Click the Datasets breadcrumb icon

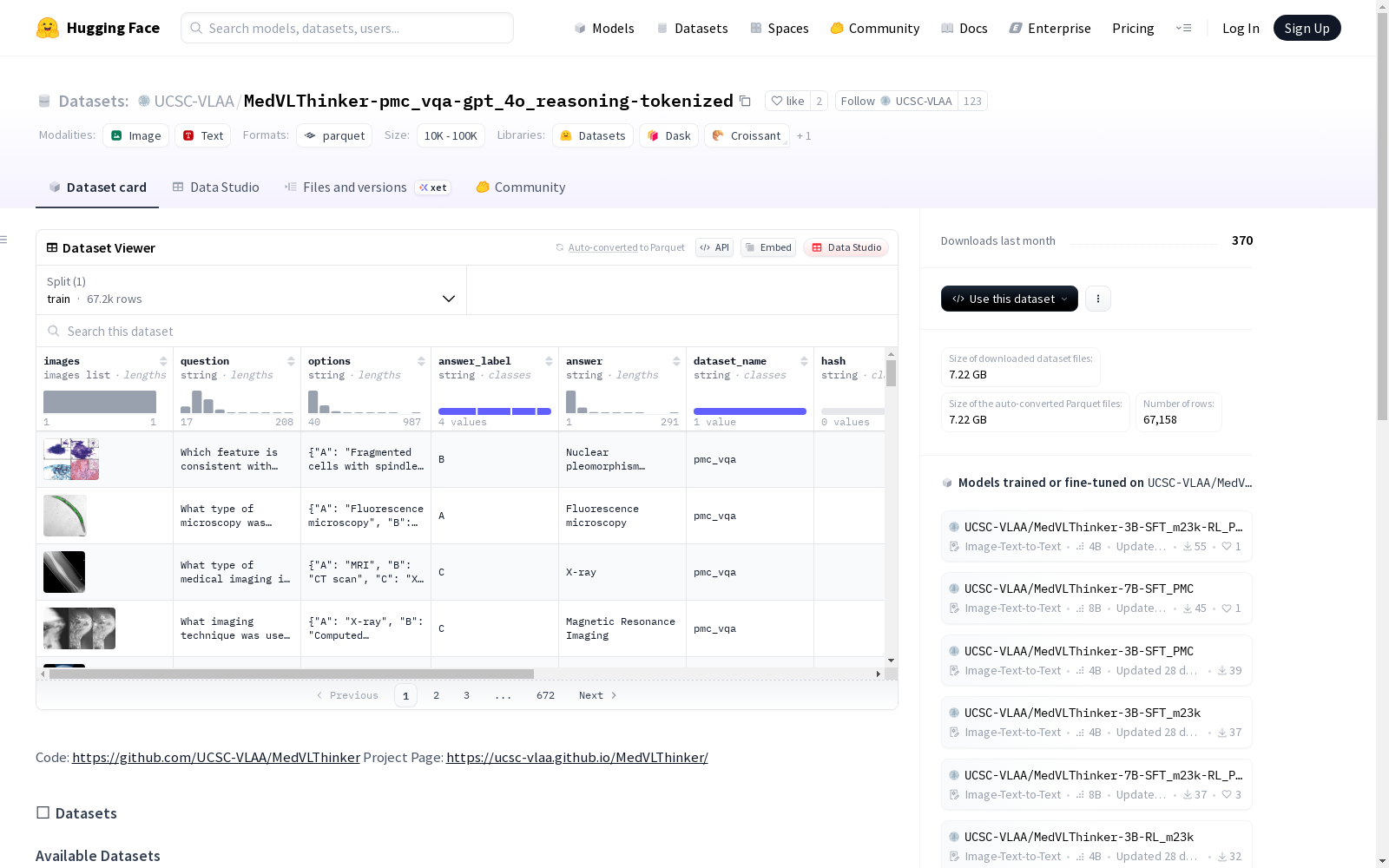tap(44, 101)
